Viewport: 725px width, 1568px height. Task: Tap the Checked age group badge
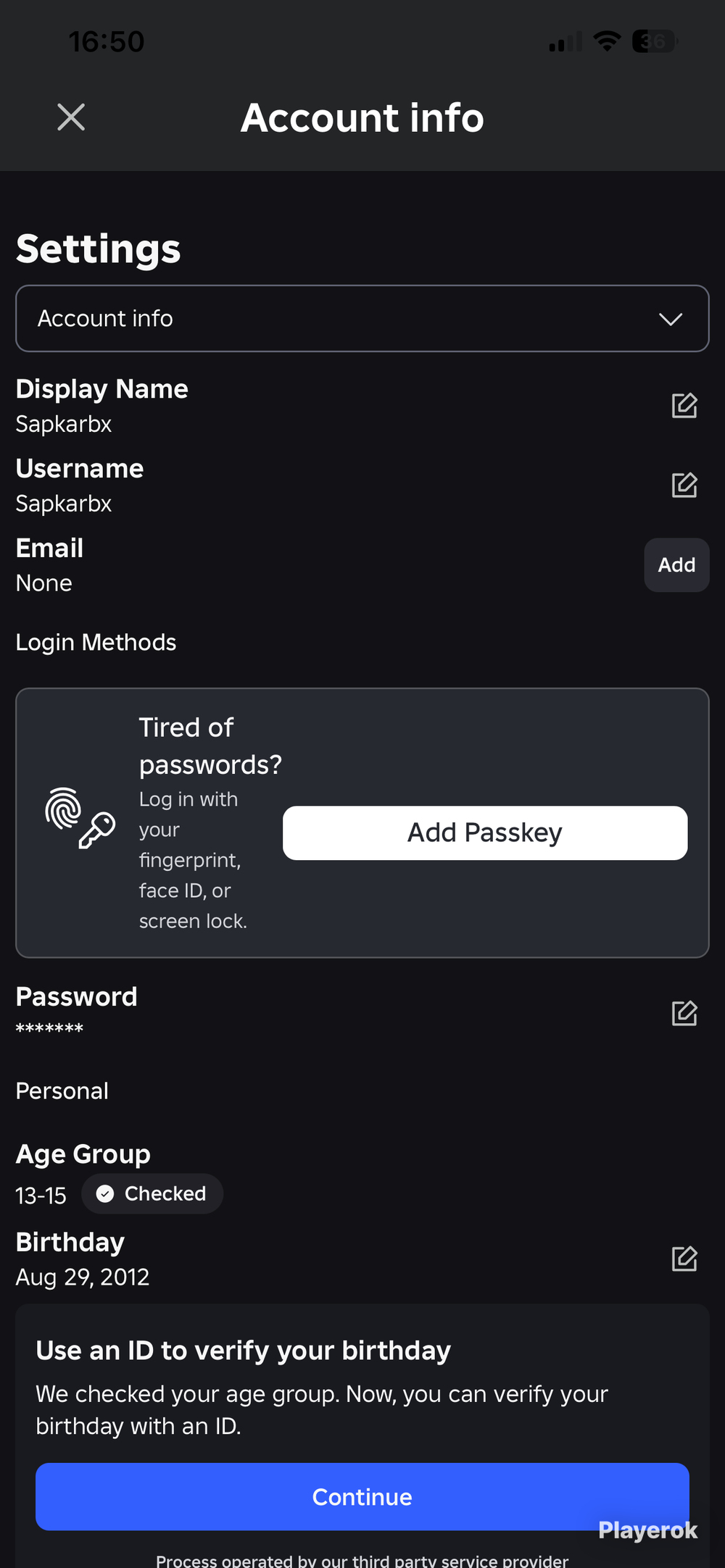click(152, 1193)
